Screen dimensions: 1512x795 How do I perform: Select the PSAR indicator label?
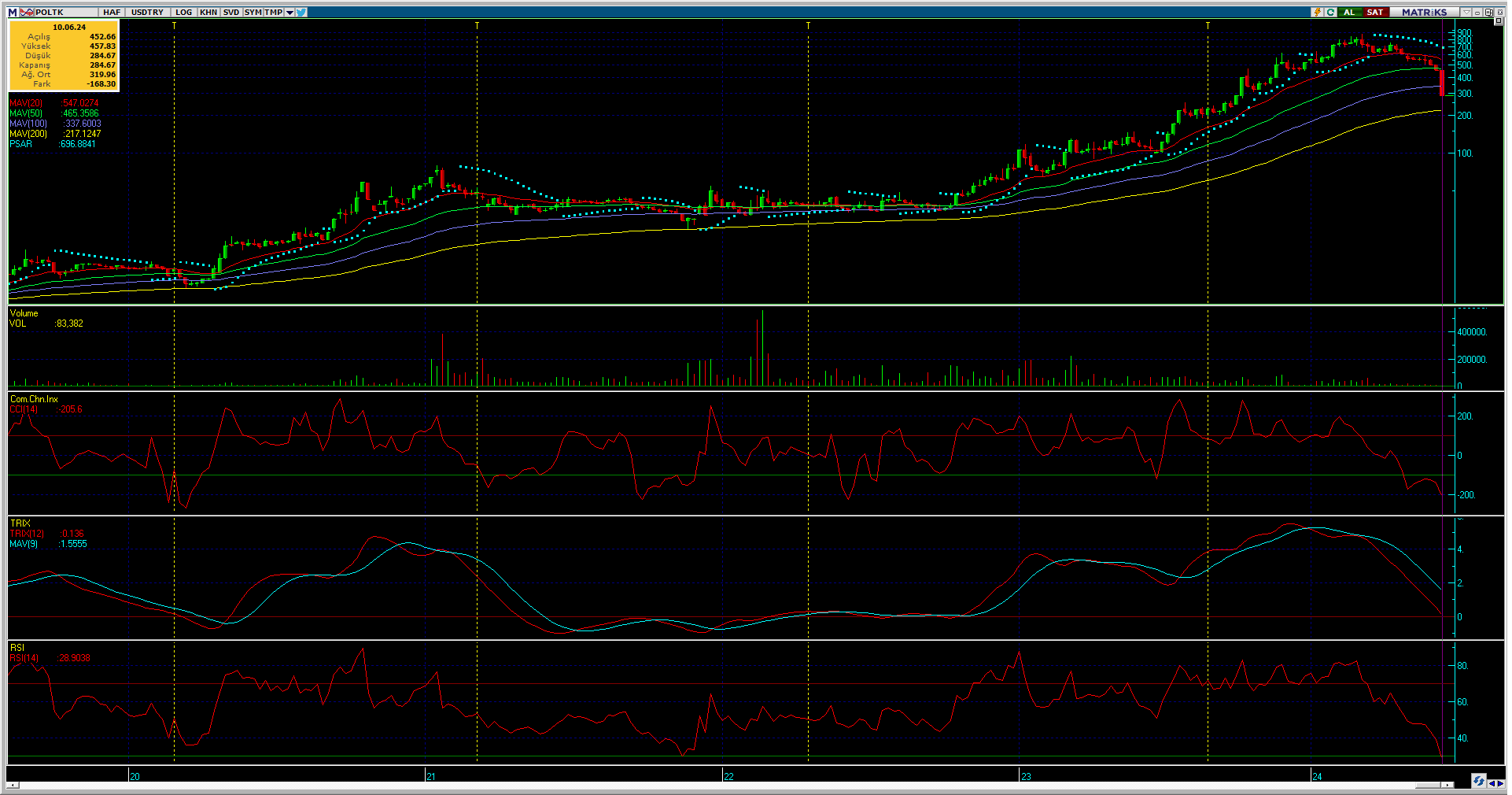coord(21,144)
